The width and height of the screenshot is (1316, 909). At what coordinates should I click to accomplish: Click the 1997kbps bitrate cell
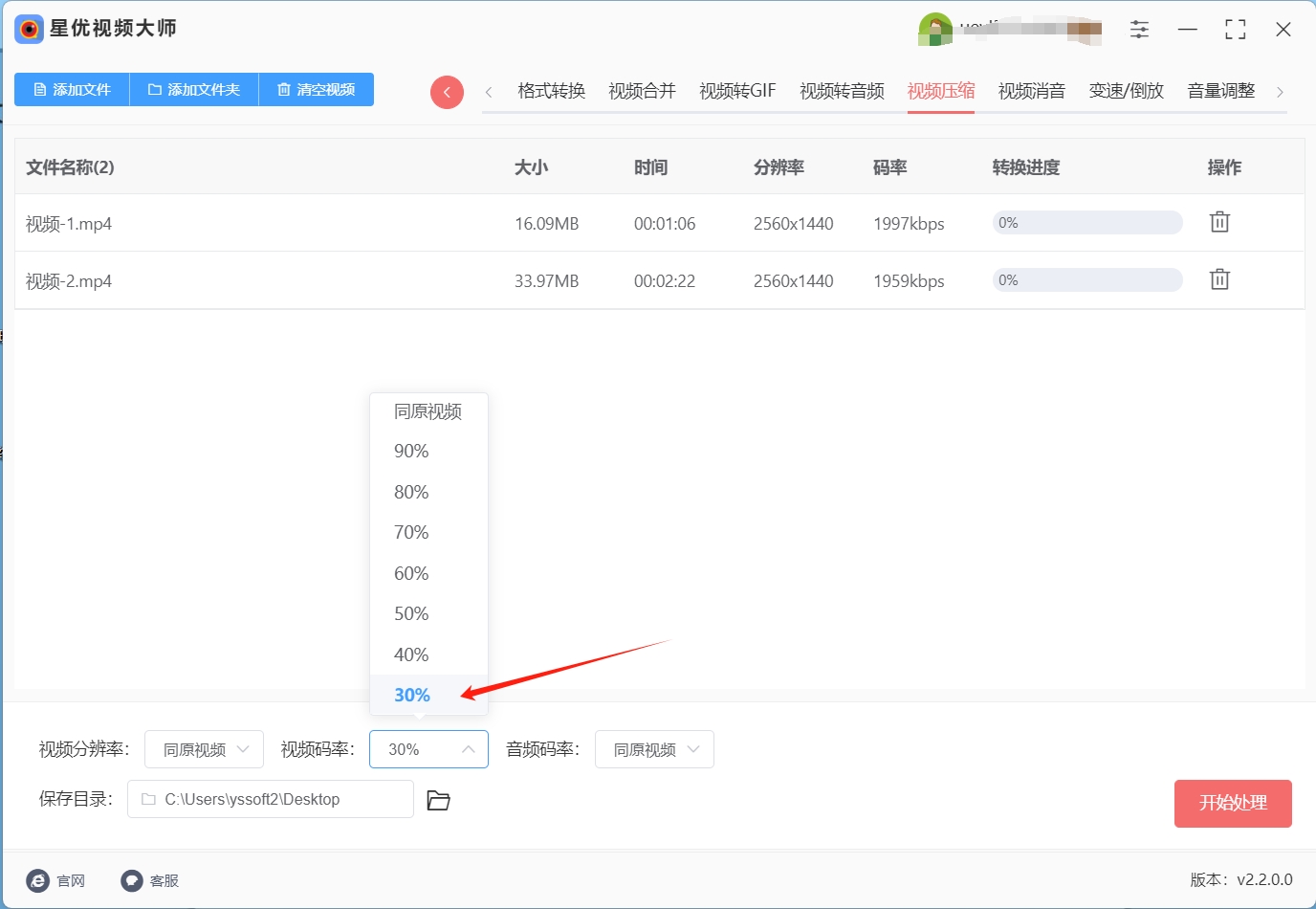tap(909, 224)
